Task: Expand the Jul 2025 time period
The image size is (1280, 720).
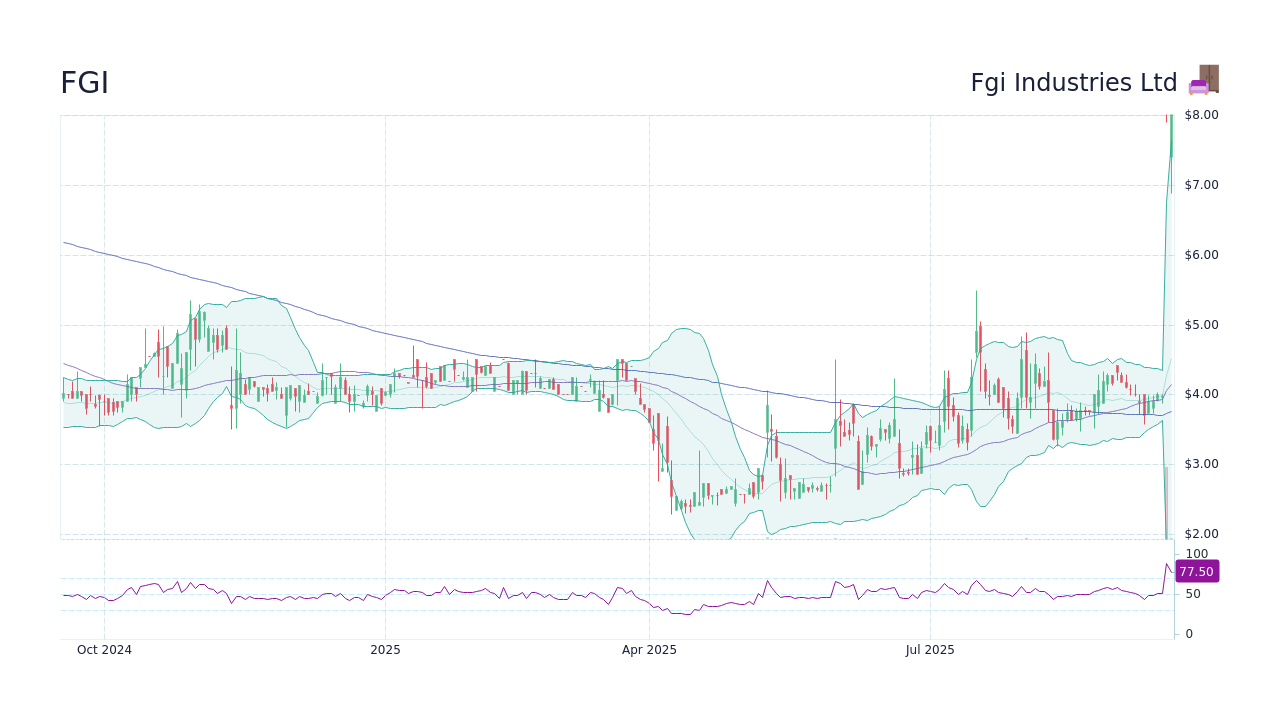Action: pyautogui.click(x=929, y=649)
